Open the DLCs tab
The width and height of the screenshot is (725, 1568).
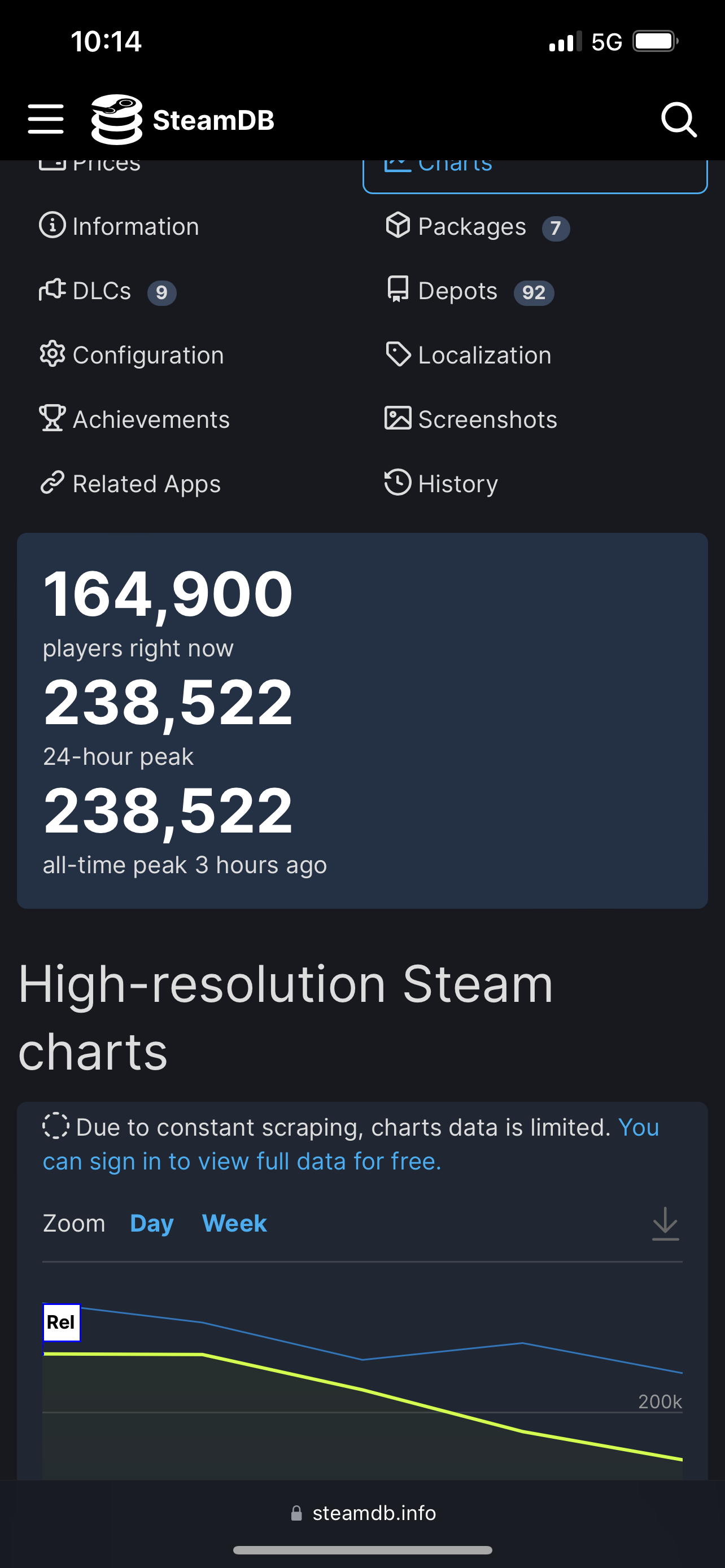102,291
